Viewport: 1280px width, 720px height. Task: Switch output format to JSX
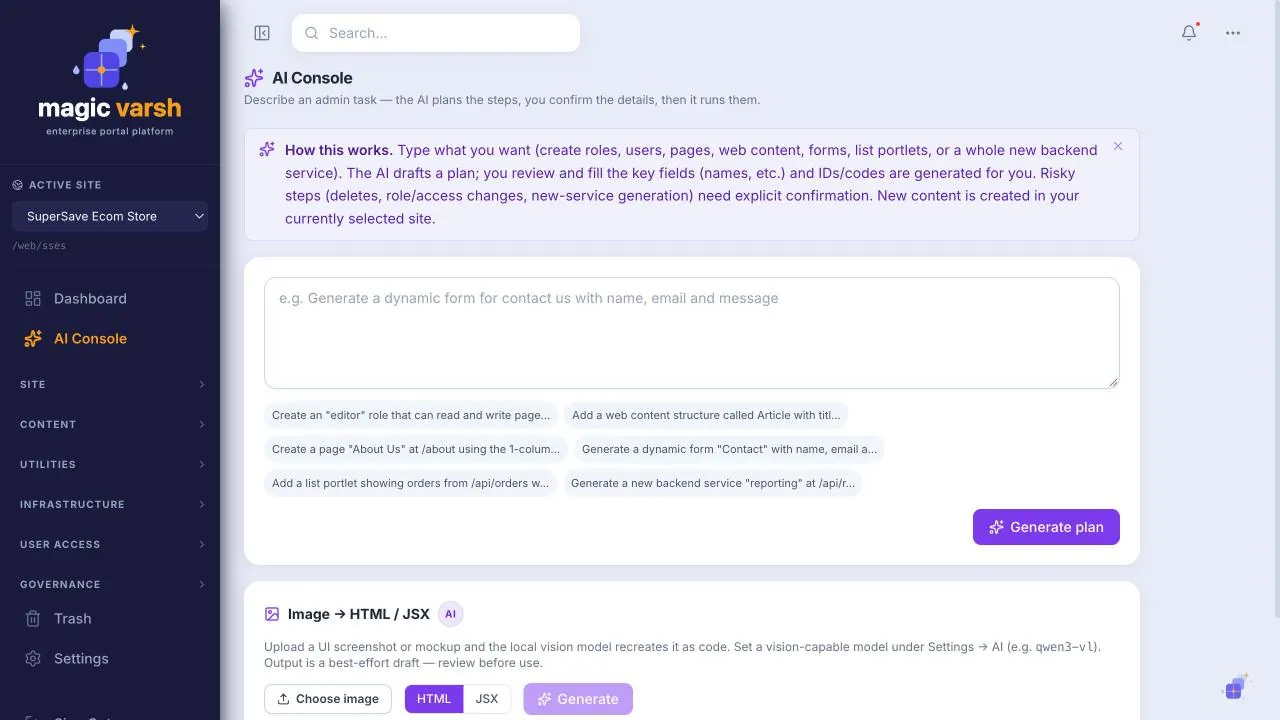(487, 699)
